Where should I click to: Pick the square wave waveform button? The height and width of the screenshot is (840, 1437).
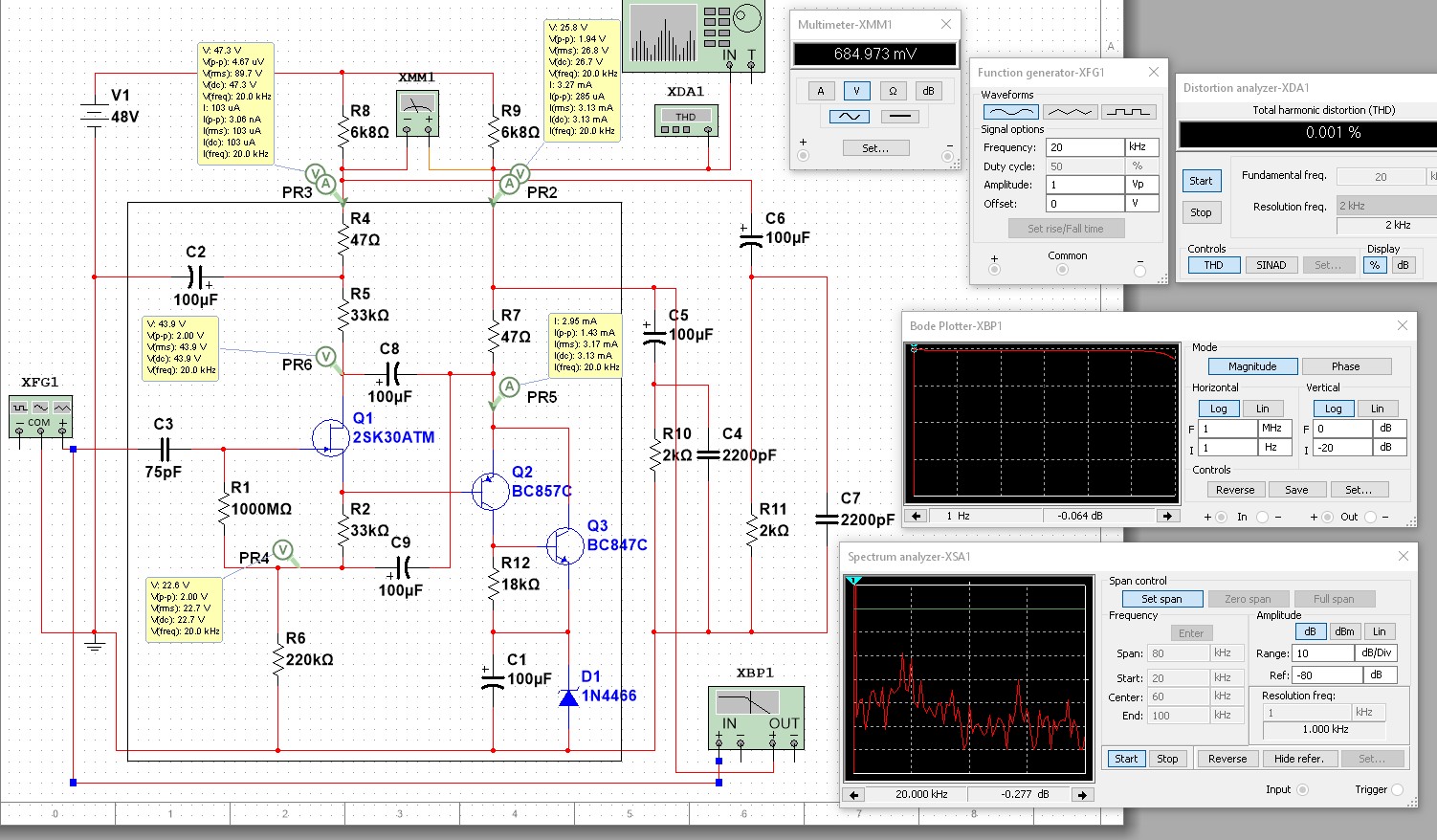point(1128,112)
